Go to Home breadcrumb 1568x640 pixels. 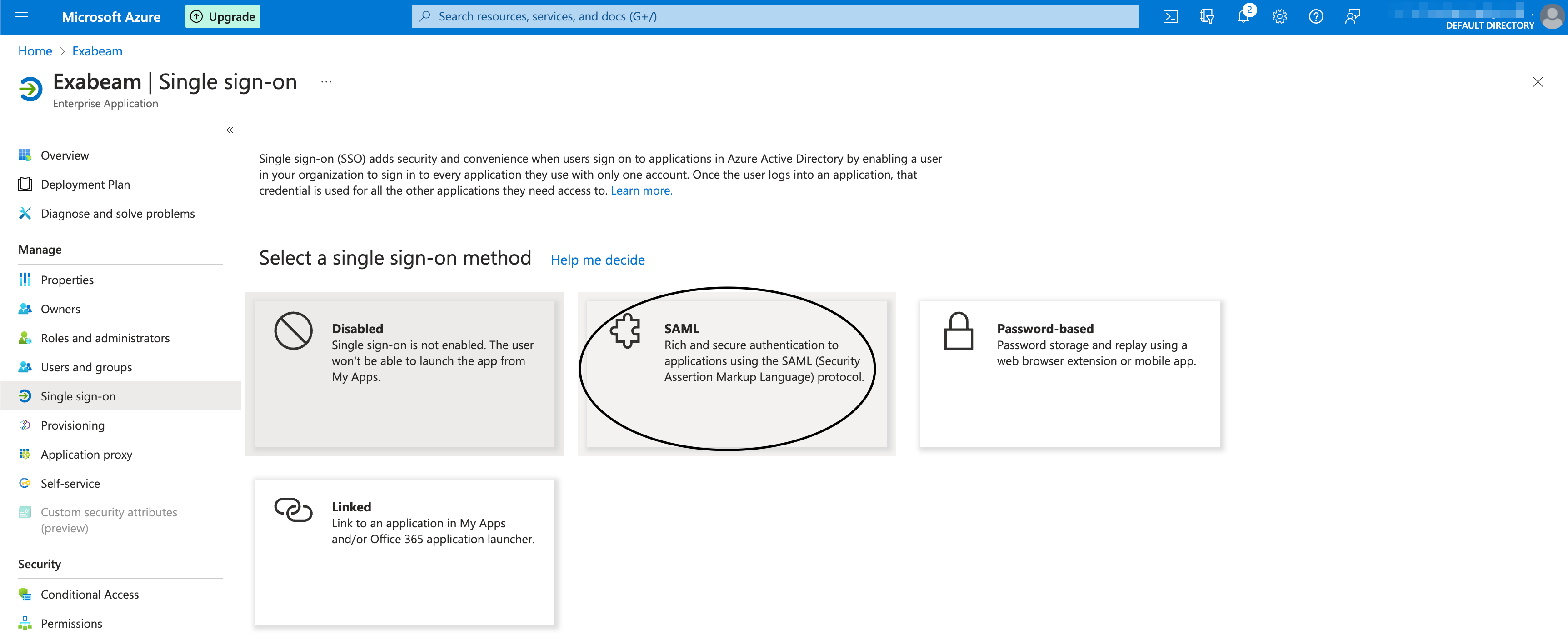pyautogui.click(x=35, y=51)
